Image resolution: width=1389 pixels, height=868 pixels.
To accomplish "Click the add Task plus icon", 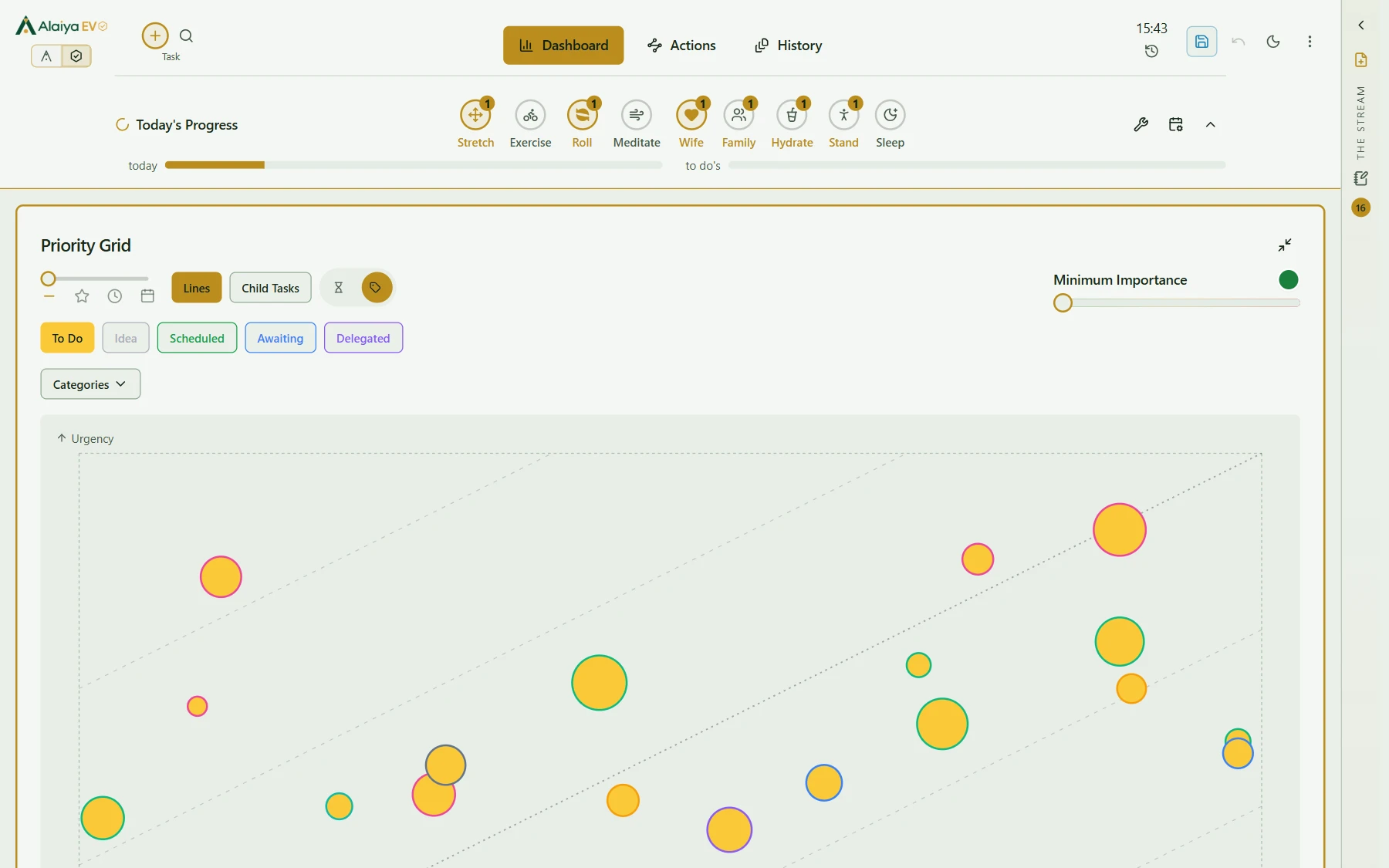I will [155, 35].
